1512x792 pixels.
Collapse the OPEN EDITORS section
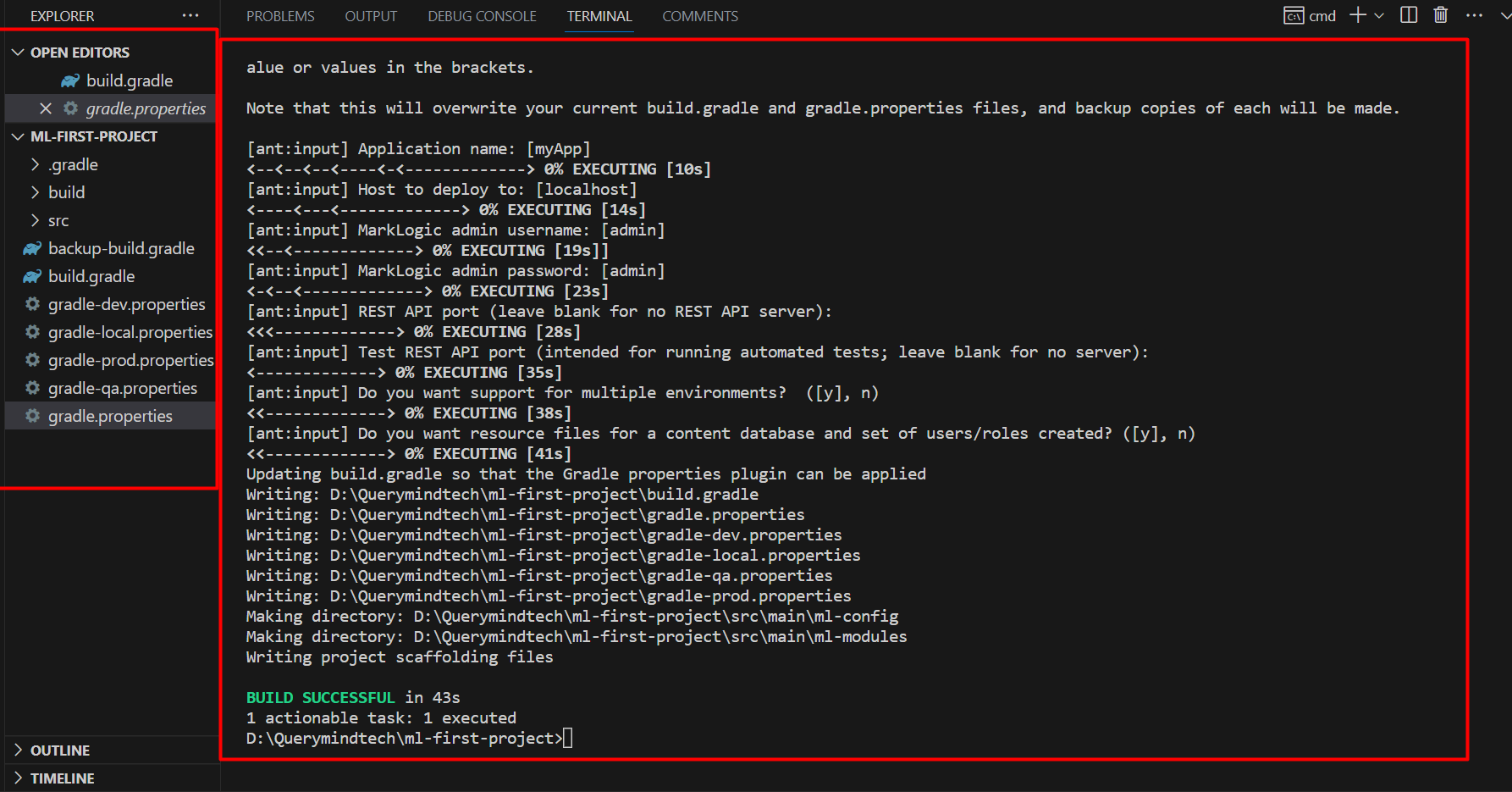[18, 52]
